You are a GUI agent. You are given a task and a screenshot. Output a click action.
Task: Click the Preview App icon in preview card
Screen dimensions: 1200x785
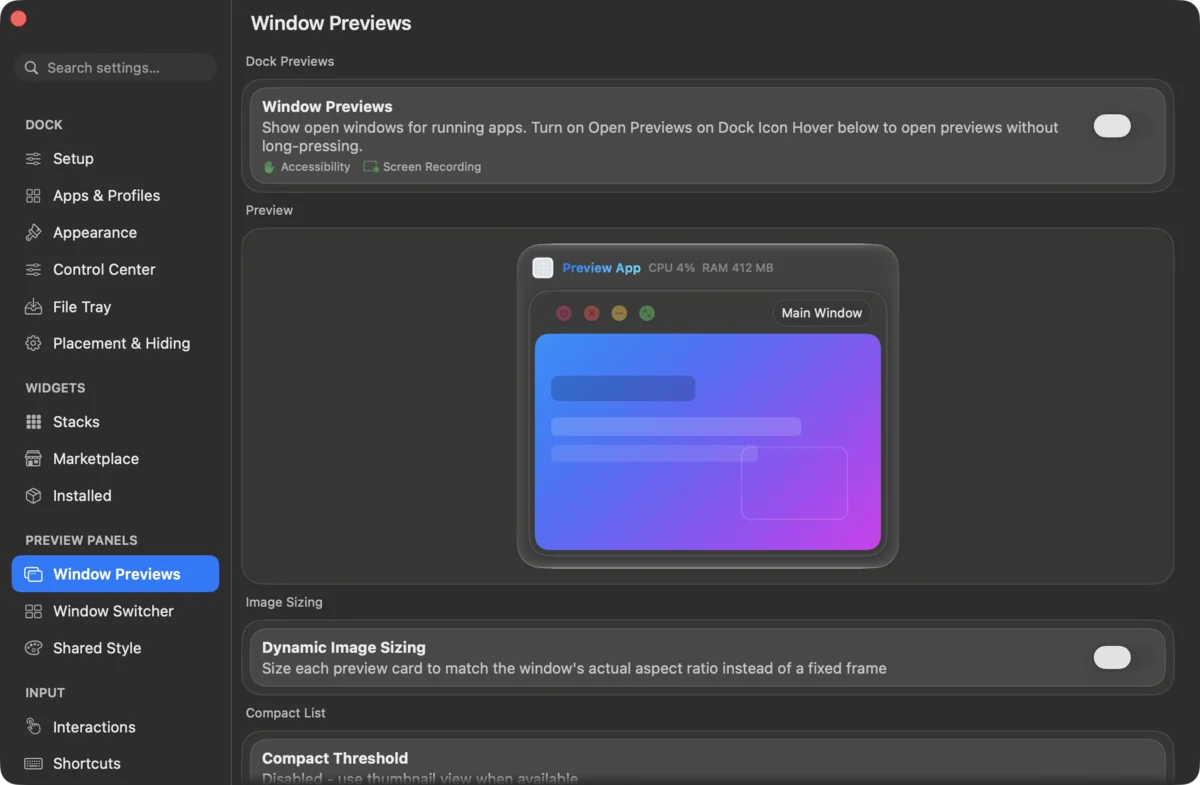coord(543,268)
